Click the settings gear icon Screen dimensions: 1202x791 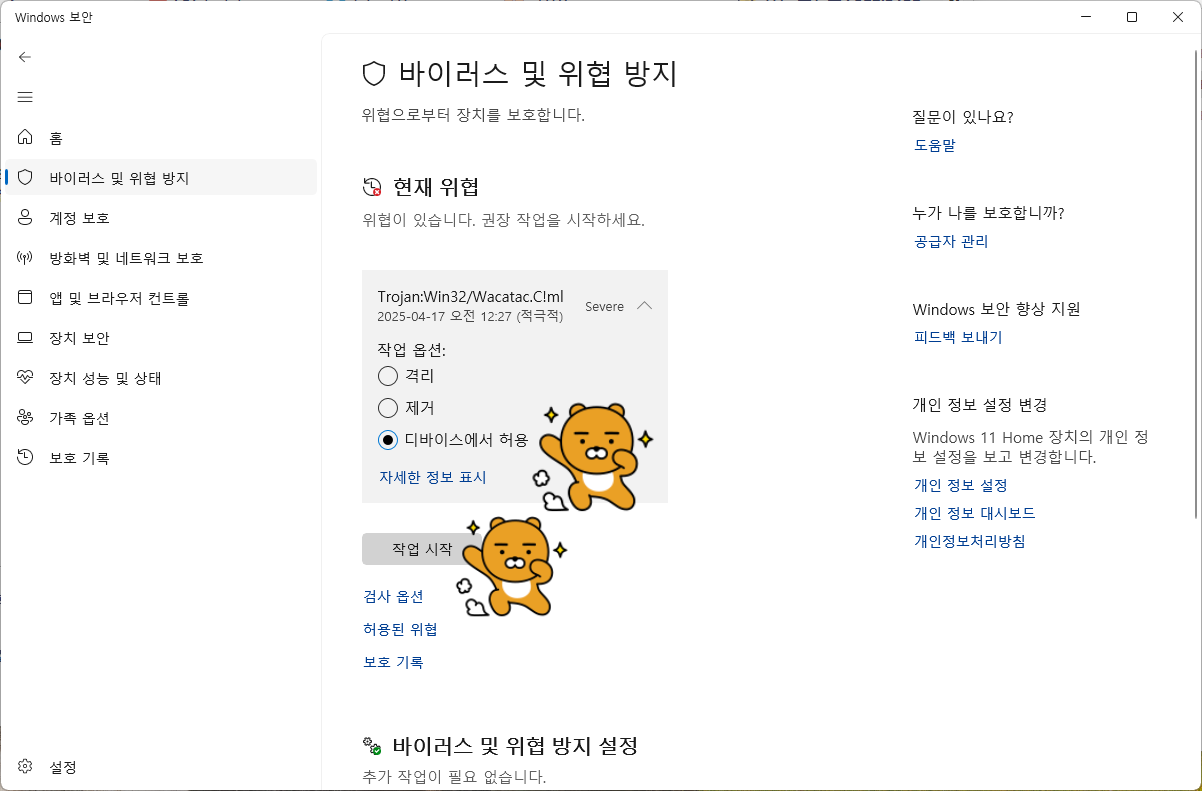(25, 767)
